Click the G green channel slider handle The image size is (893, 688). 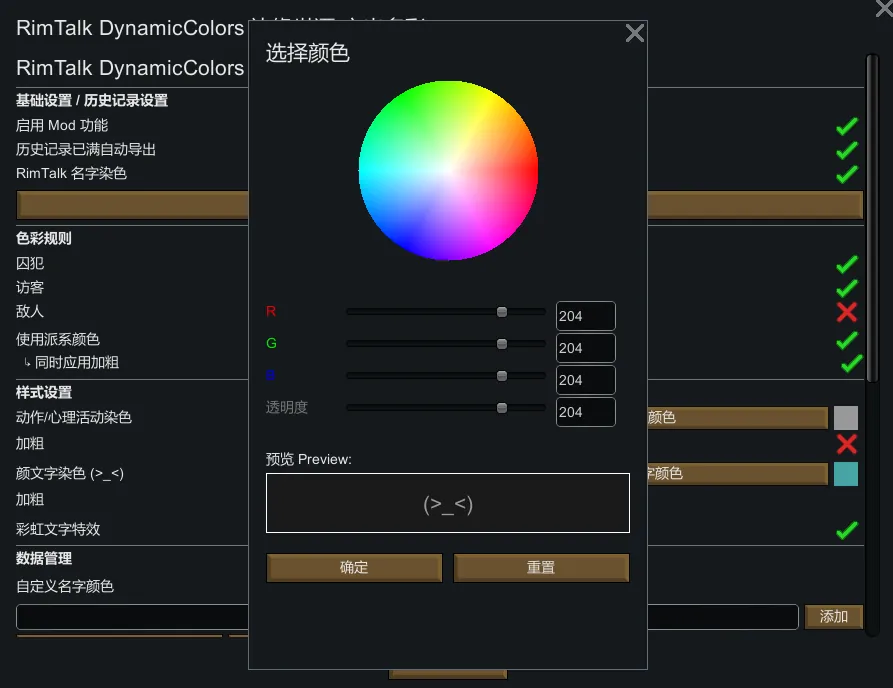tap(502, 344)
